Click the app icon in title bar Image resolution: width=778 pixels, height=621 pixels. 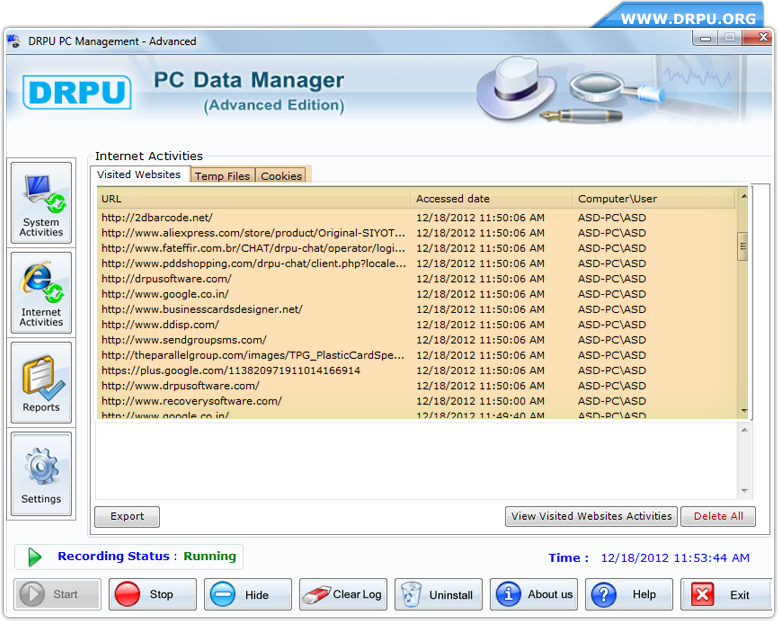coord(14,41)
